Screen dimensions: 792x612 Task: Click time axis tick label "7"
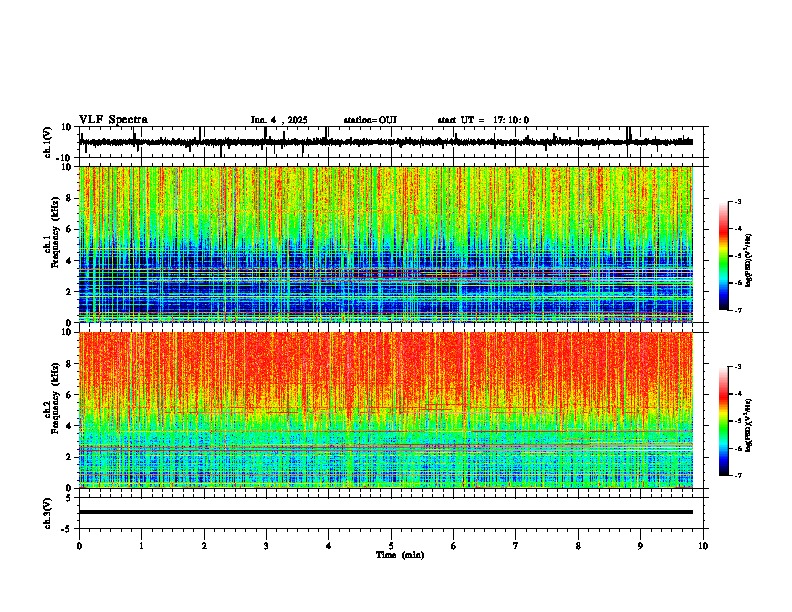coord(516,546)
